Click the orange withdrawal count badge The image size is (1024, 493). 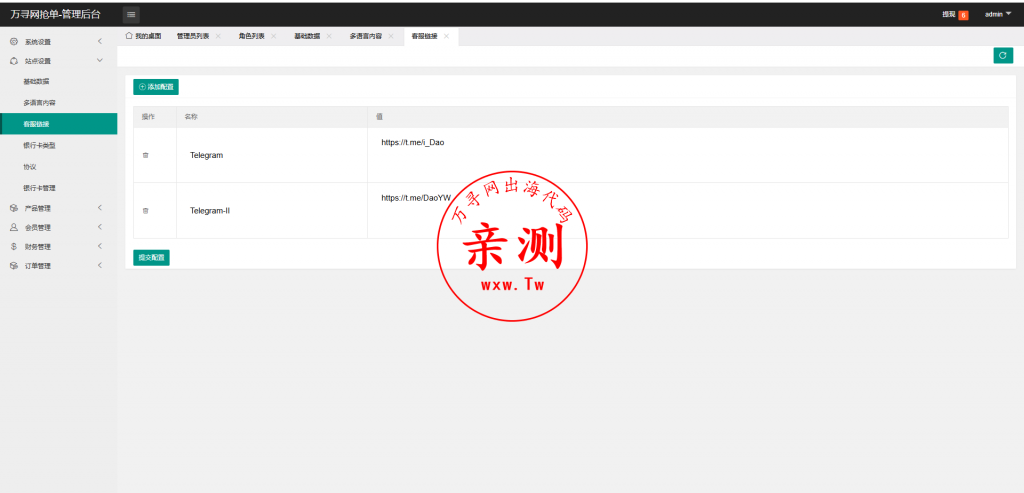point(963,15)
